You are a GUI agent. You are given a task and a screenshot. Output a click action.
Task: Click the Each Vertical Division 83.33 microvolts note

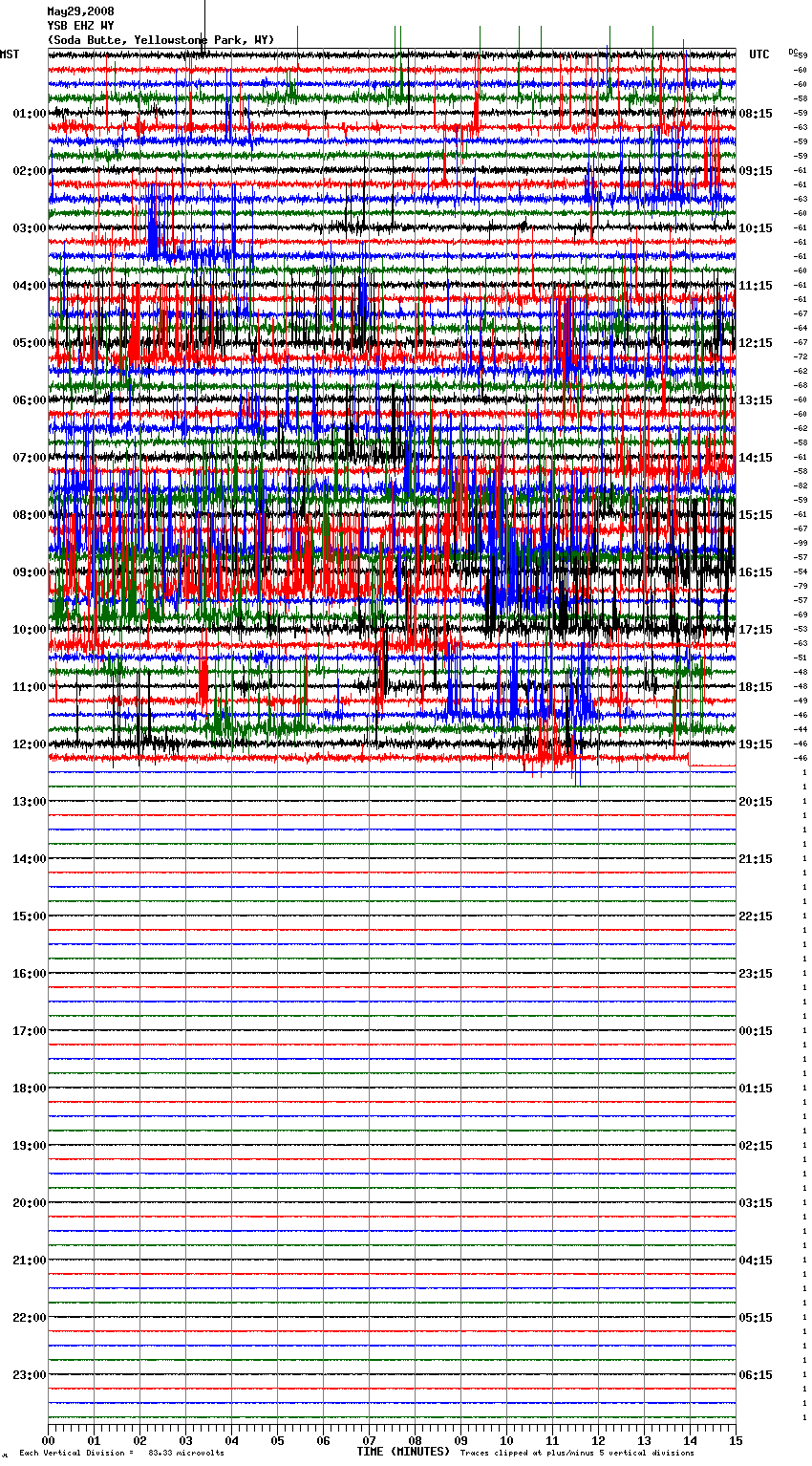pyautogui.click(x=121, y=1453)
